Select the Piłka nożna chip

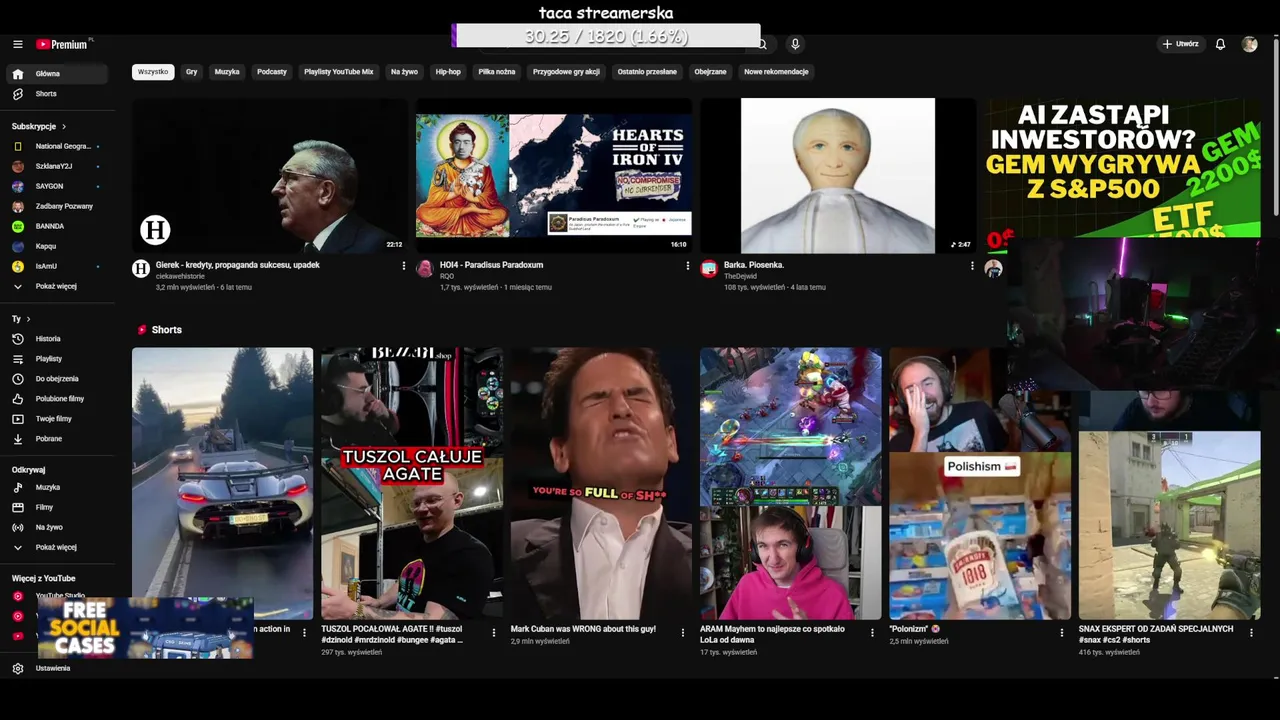(x=497, y=72)
